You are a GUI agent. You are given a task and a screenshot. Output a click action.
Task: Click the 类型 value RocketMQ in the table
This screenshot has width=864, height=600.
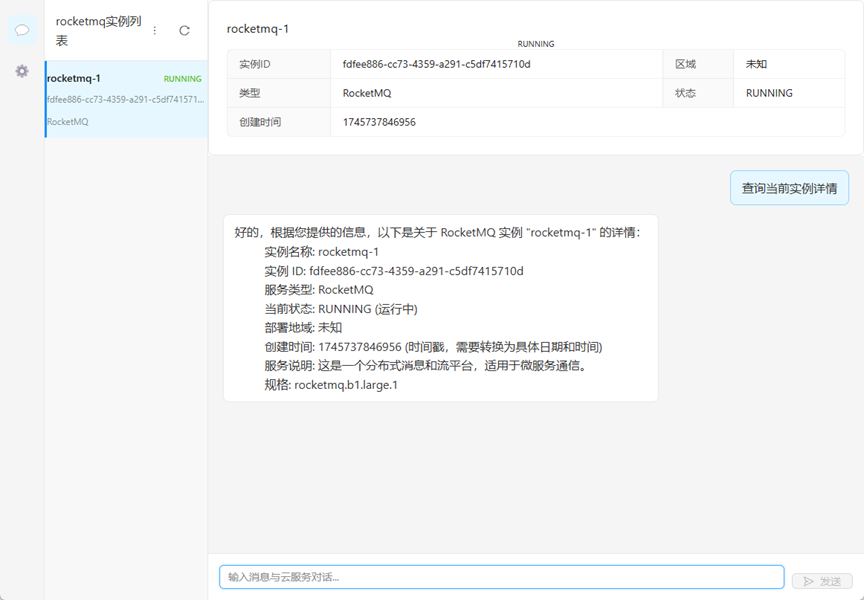coord(367,93)
